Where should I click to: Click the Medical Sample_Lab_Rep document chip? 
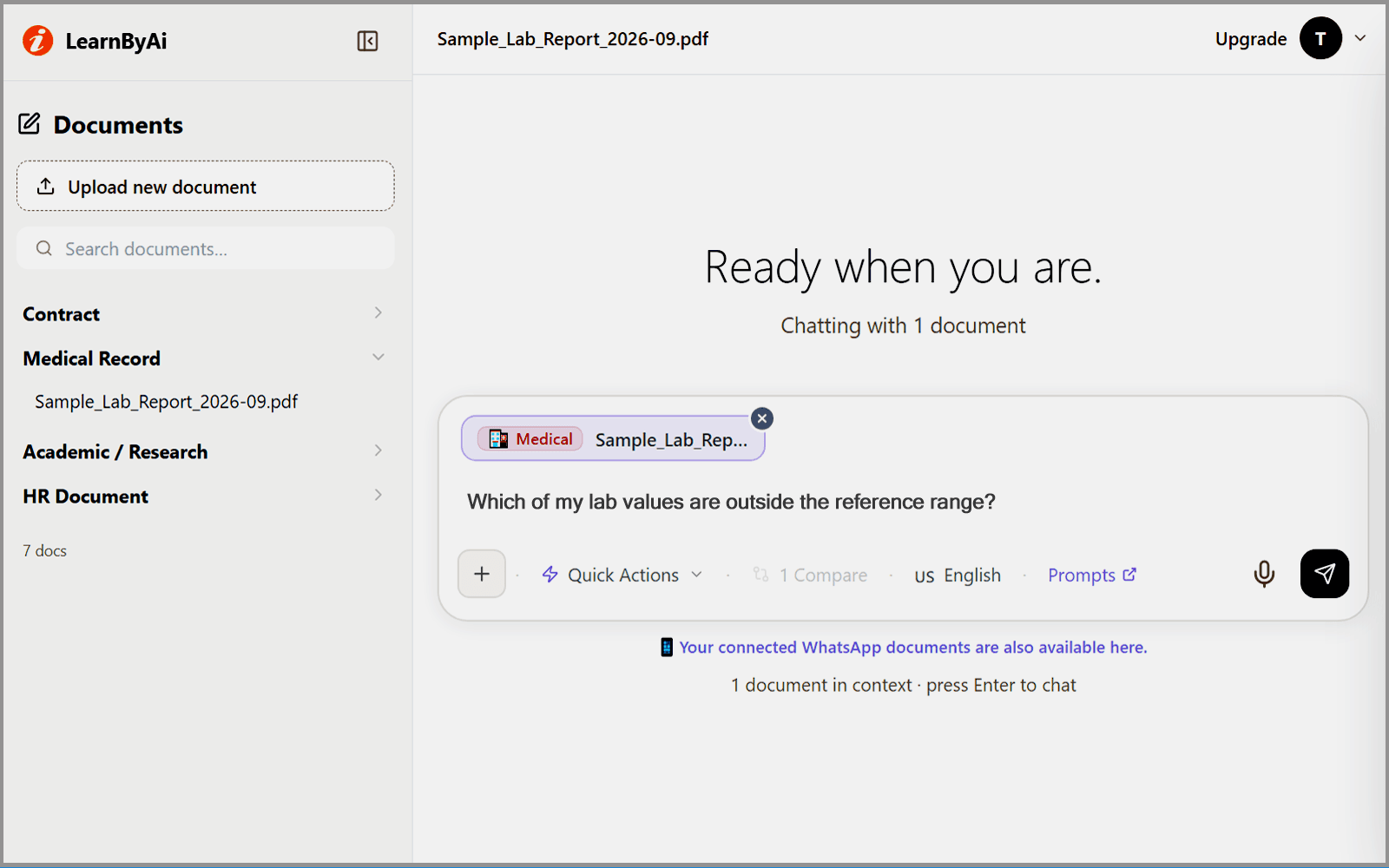(x=613, y=438)
